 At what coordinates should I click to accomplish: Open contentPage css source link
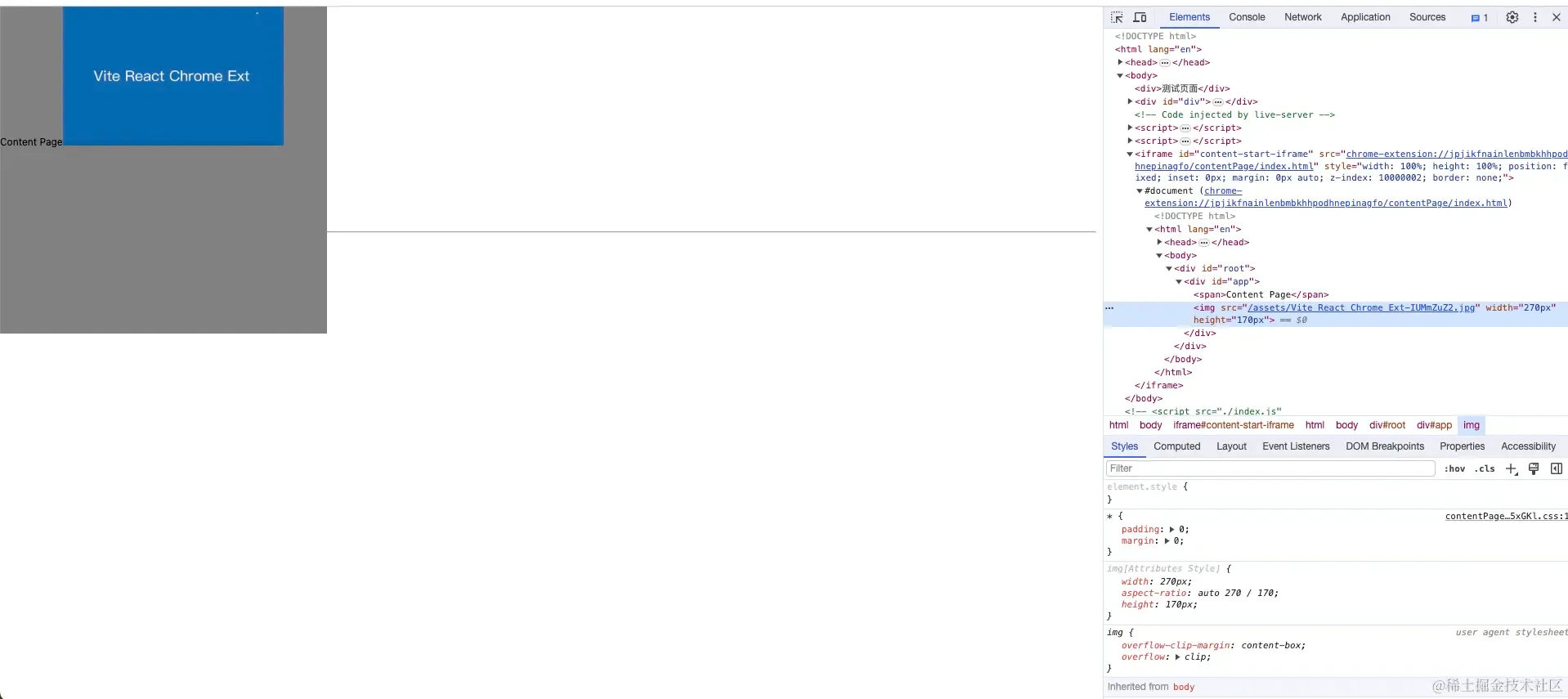1506,516
